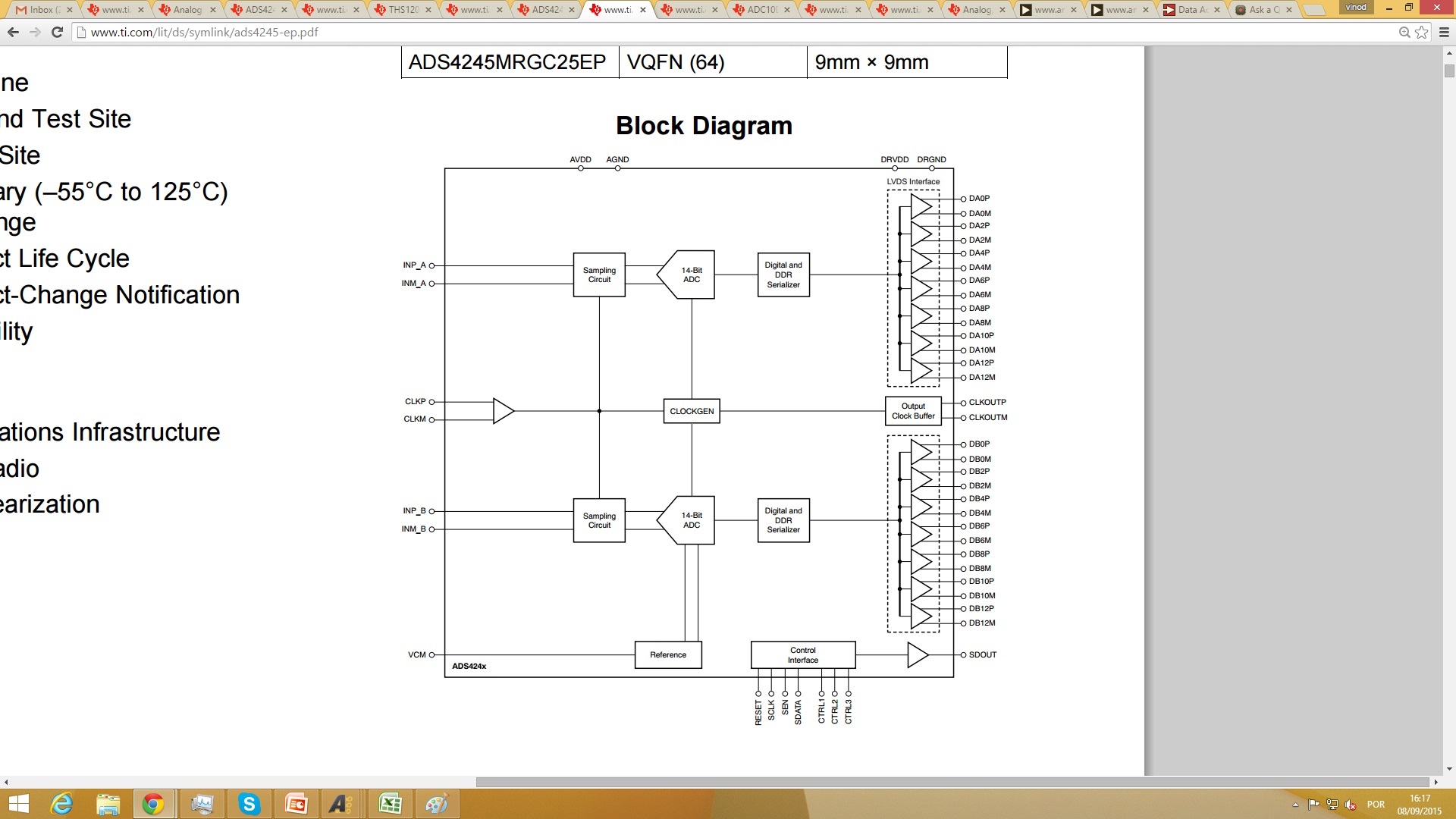Open Skype from the taskbar
The image size is (1456, 819).
point(249,804)
